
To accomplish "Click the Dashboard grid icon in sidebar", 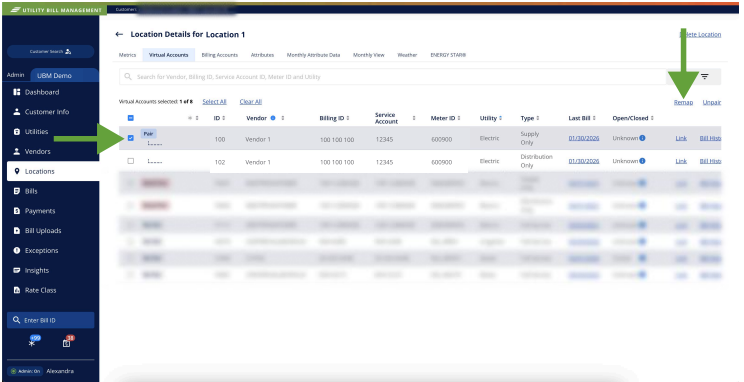I will [x=17, y=92].
